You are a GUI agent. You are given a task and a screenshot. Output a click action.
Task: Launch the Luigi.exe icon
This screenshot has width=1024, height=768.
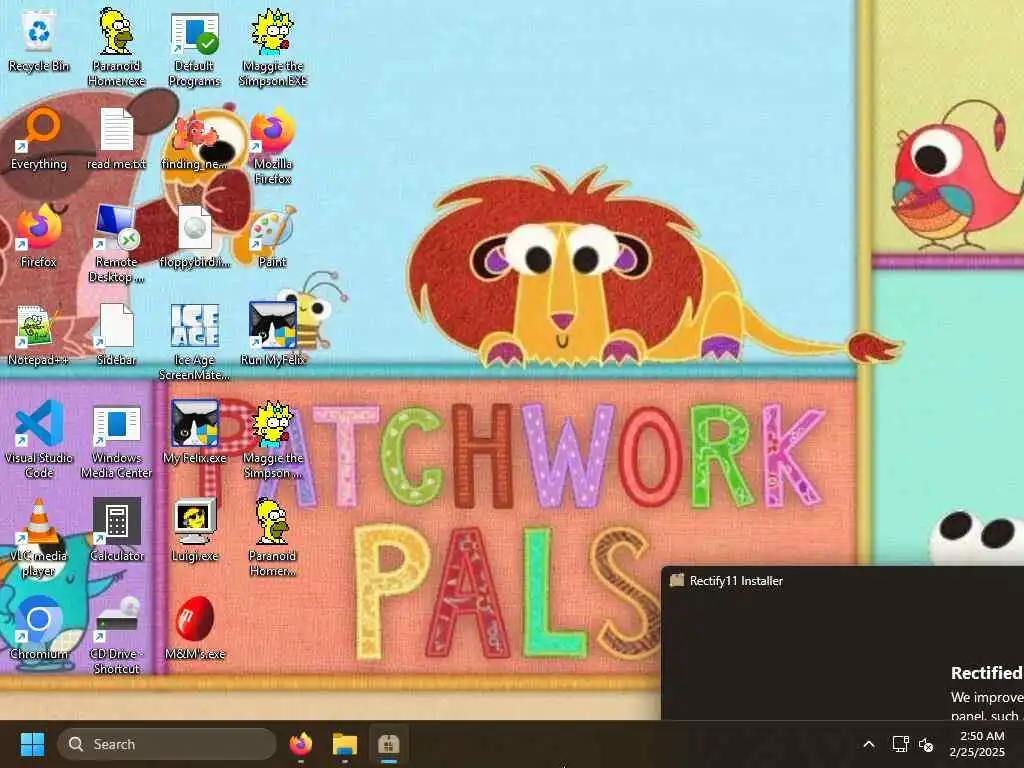pyautogui.click(x=195, y=530)
